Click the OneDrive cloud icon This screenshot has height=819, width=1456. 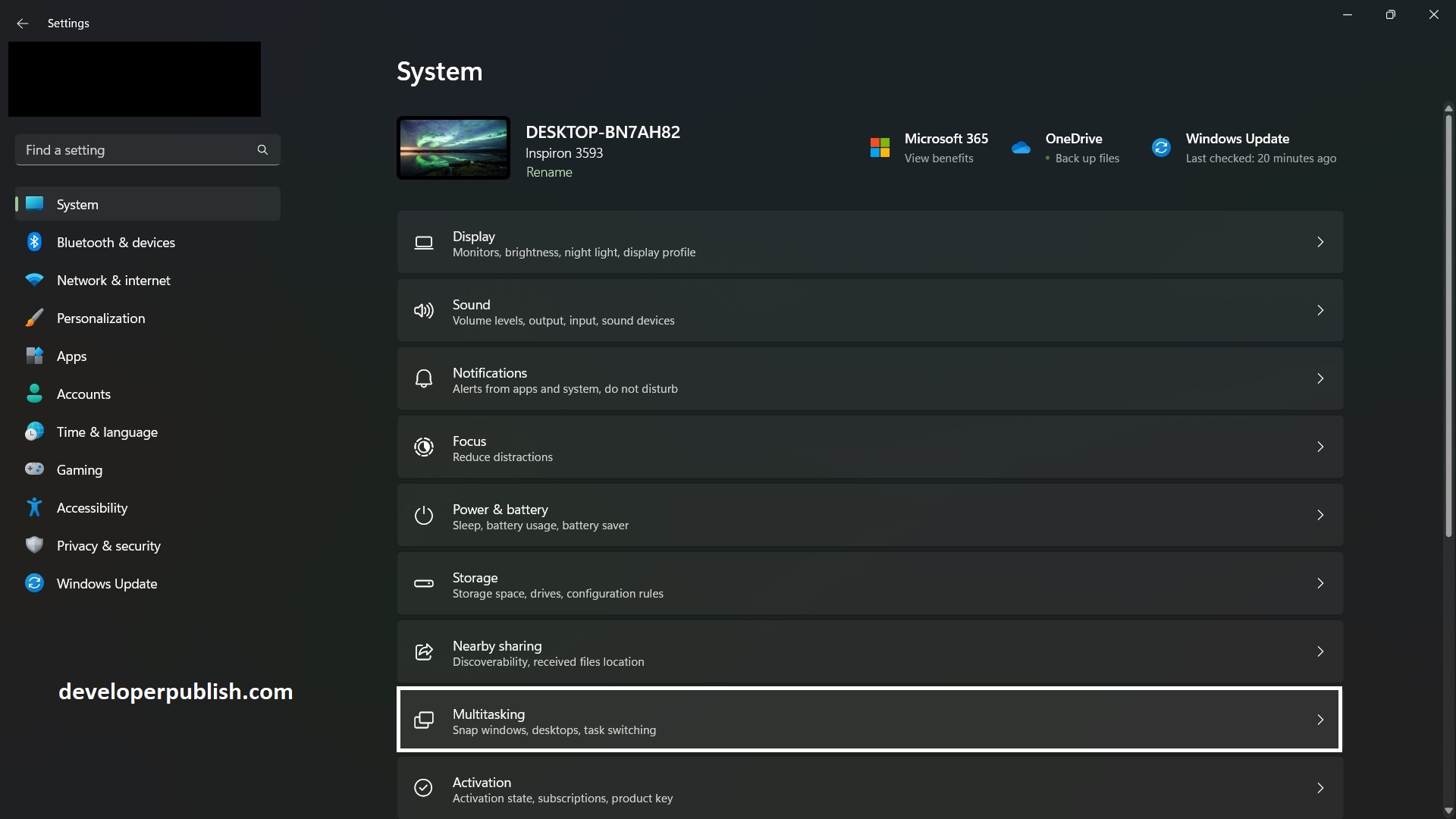(x=1021, y=147)
